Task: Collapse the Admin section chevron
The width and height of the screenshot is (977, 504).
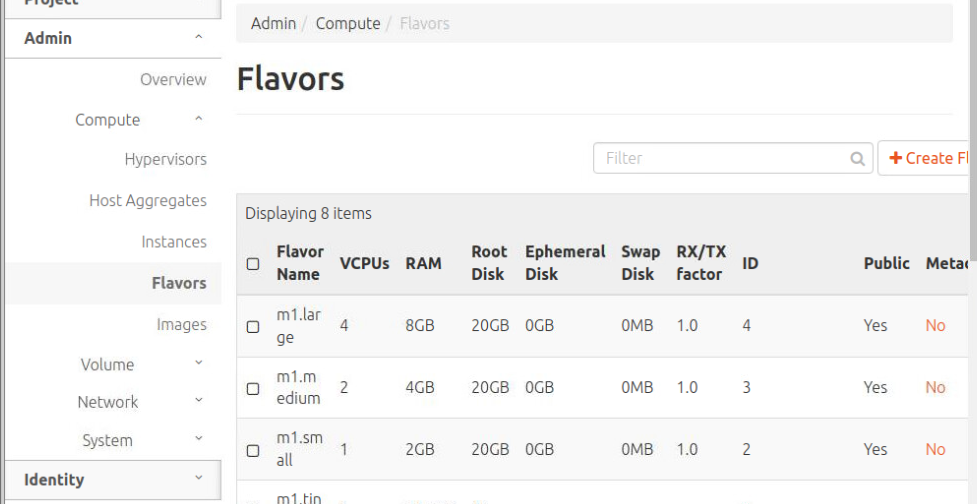Action: click(x=199, y=38)
